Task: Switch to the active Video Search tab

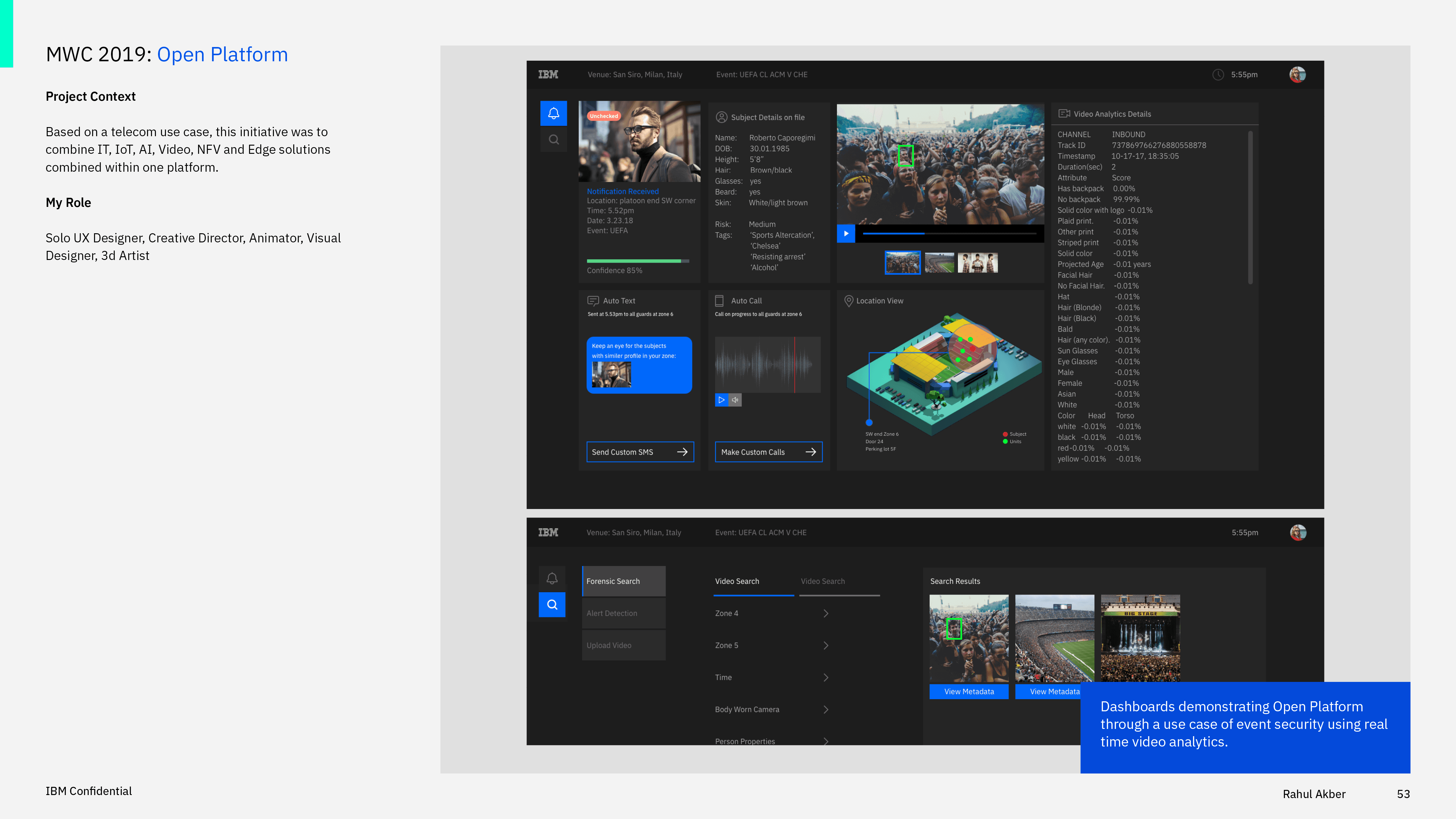Action: [x=736, y=581]
